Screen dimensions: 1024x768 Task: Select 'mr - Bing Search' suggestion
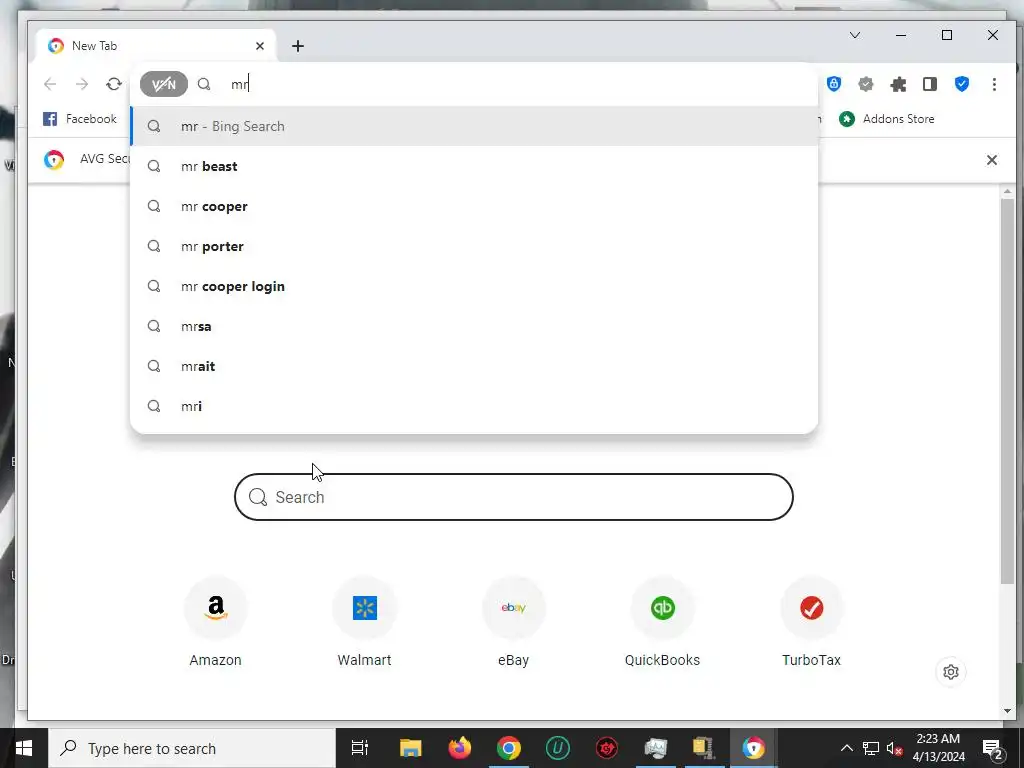[474, 126]
